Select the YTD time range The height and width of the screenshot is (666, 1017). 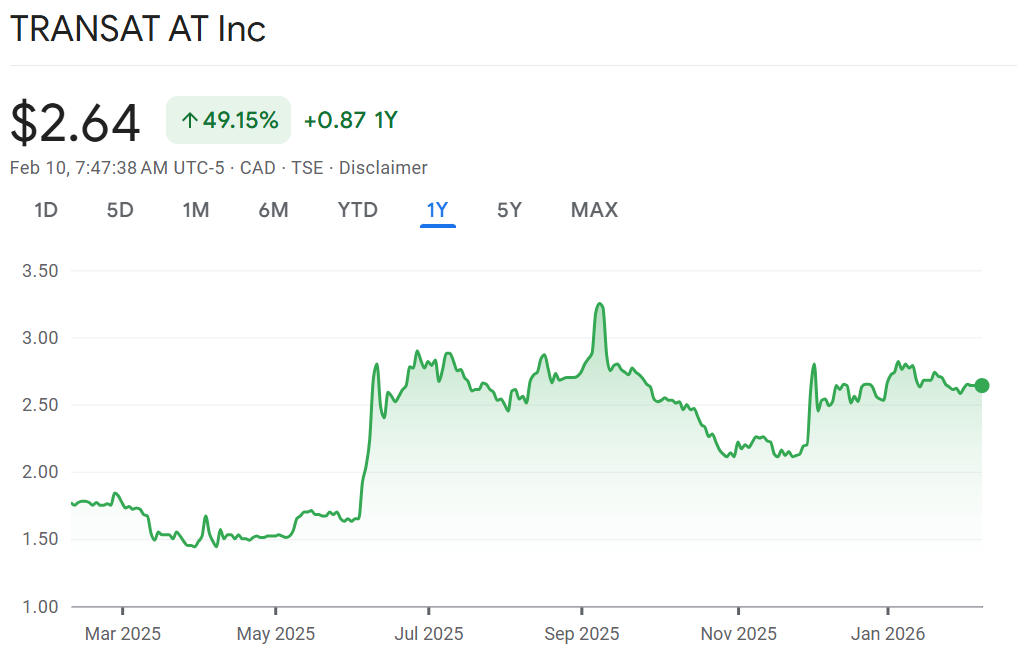tap(357, 210)
